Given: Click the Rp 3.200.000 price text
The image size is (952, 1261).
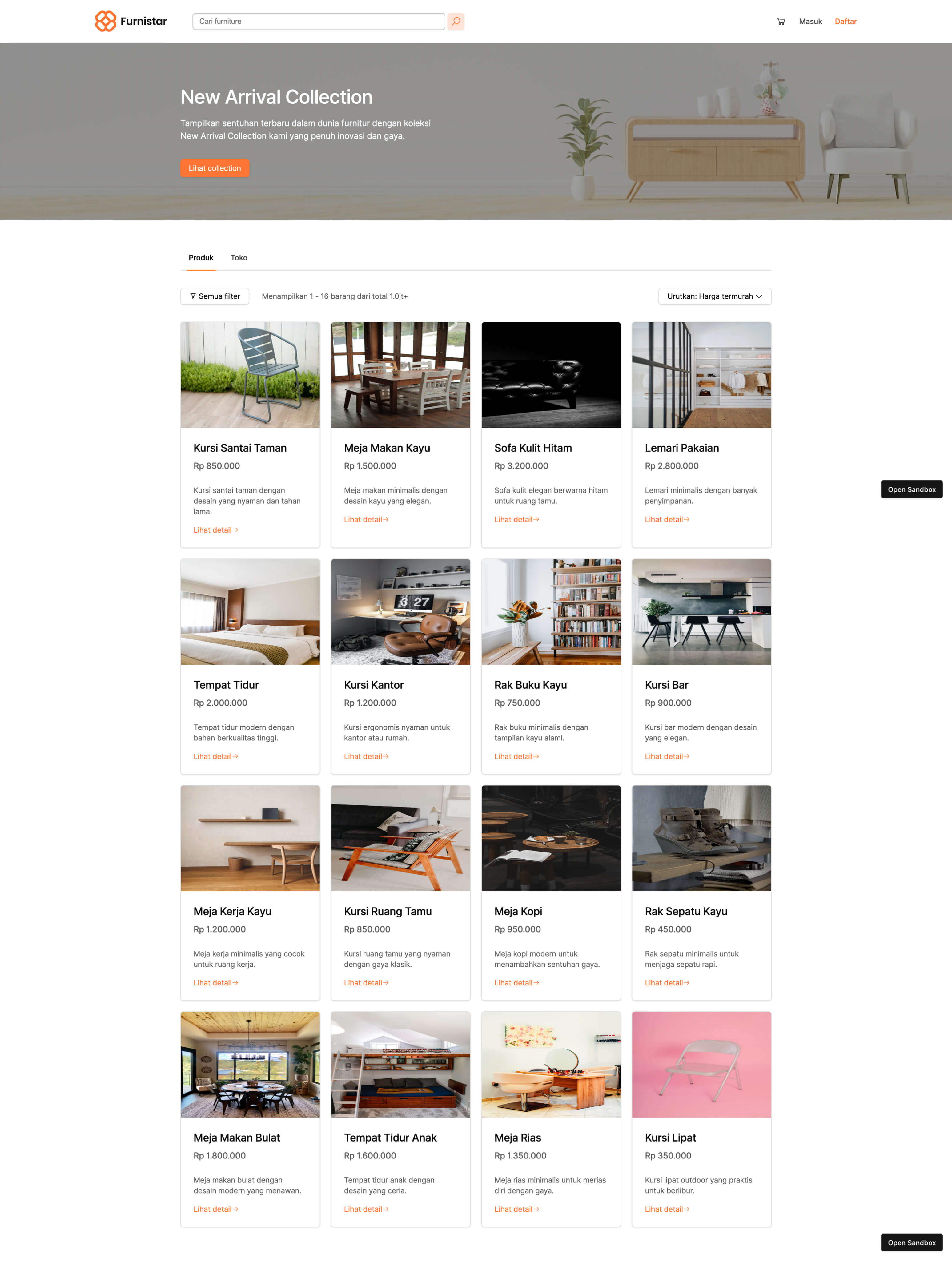Looking at the screenshot, I should [521, 466].
